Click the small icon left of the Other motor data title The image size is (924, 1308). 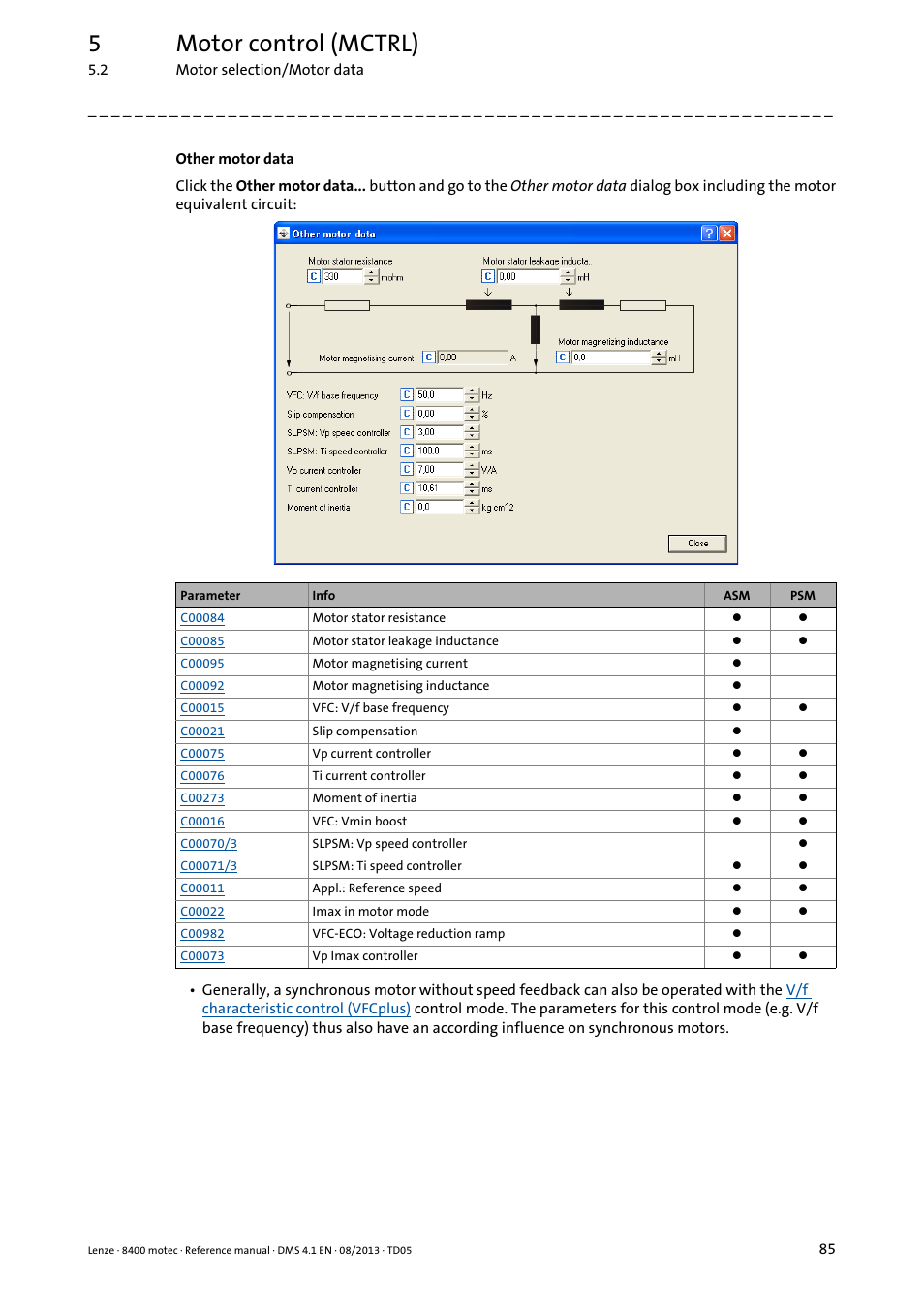[284, 234]
